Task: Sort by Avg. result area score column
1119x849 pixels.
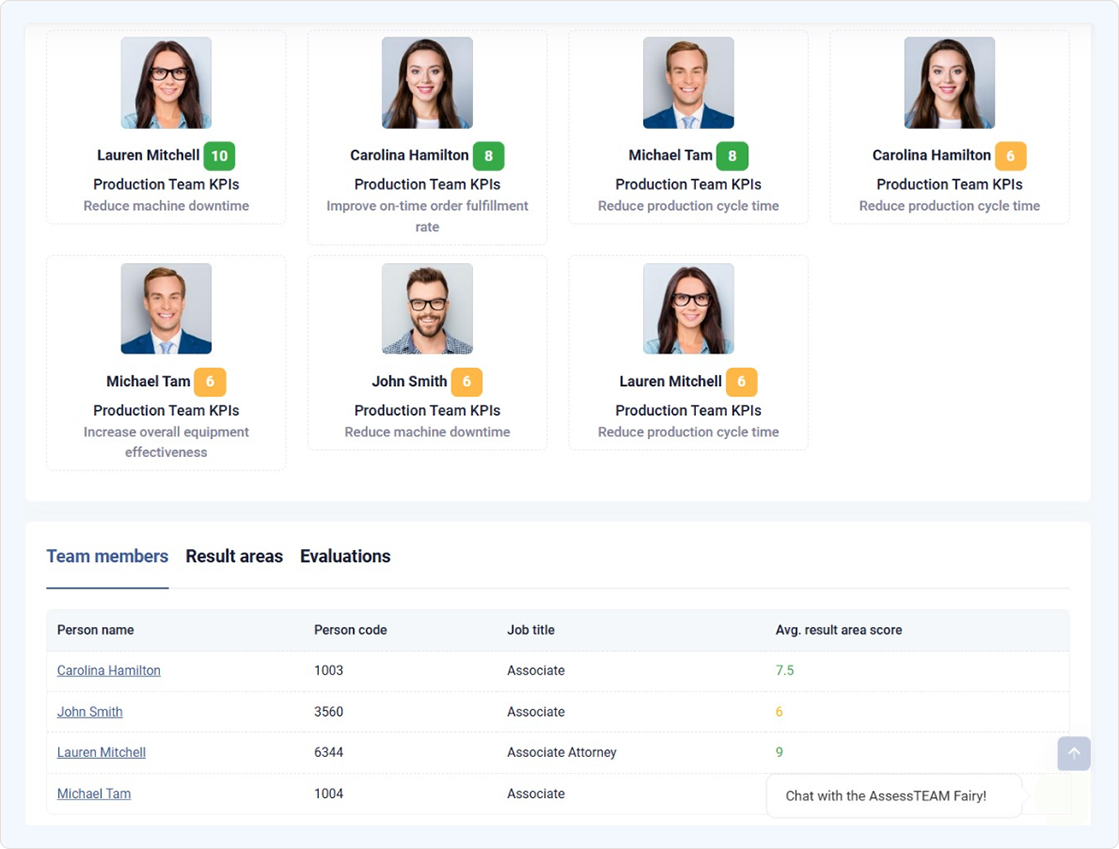Action: tap(838, 630)
